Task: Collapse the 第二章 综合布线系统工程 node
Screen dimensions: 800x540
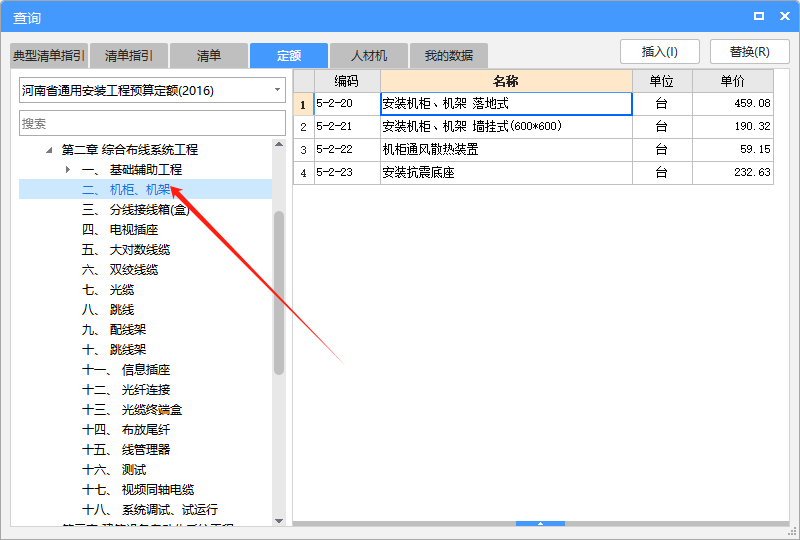Action: pyautogui.click(x=49, y=150)
